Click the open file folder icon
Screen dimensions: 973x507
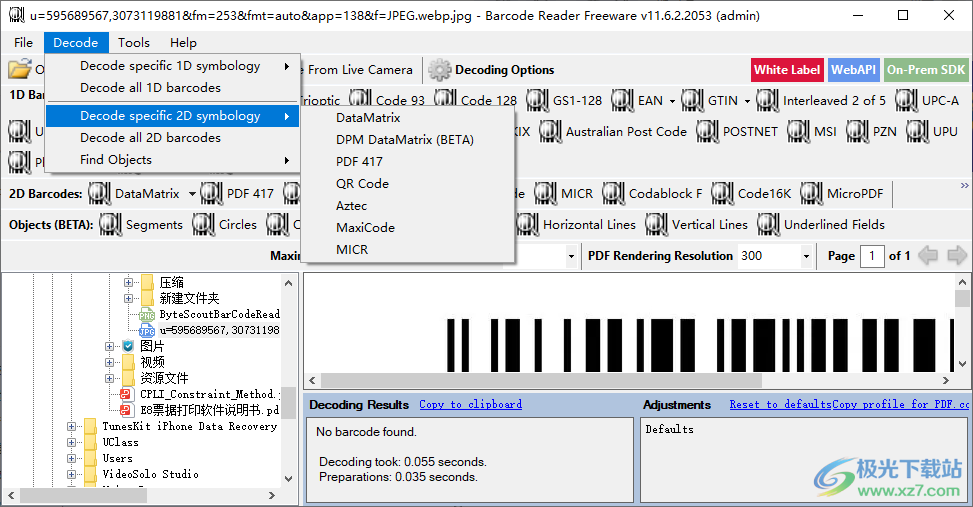[x=19, y=69]
